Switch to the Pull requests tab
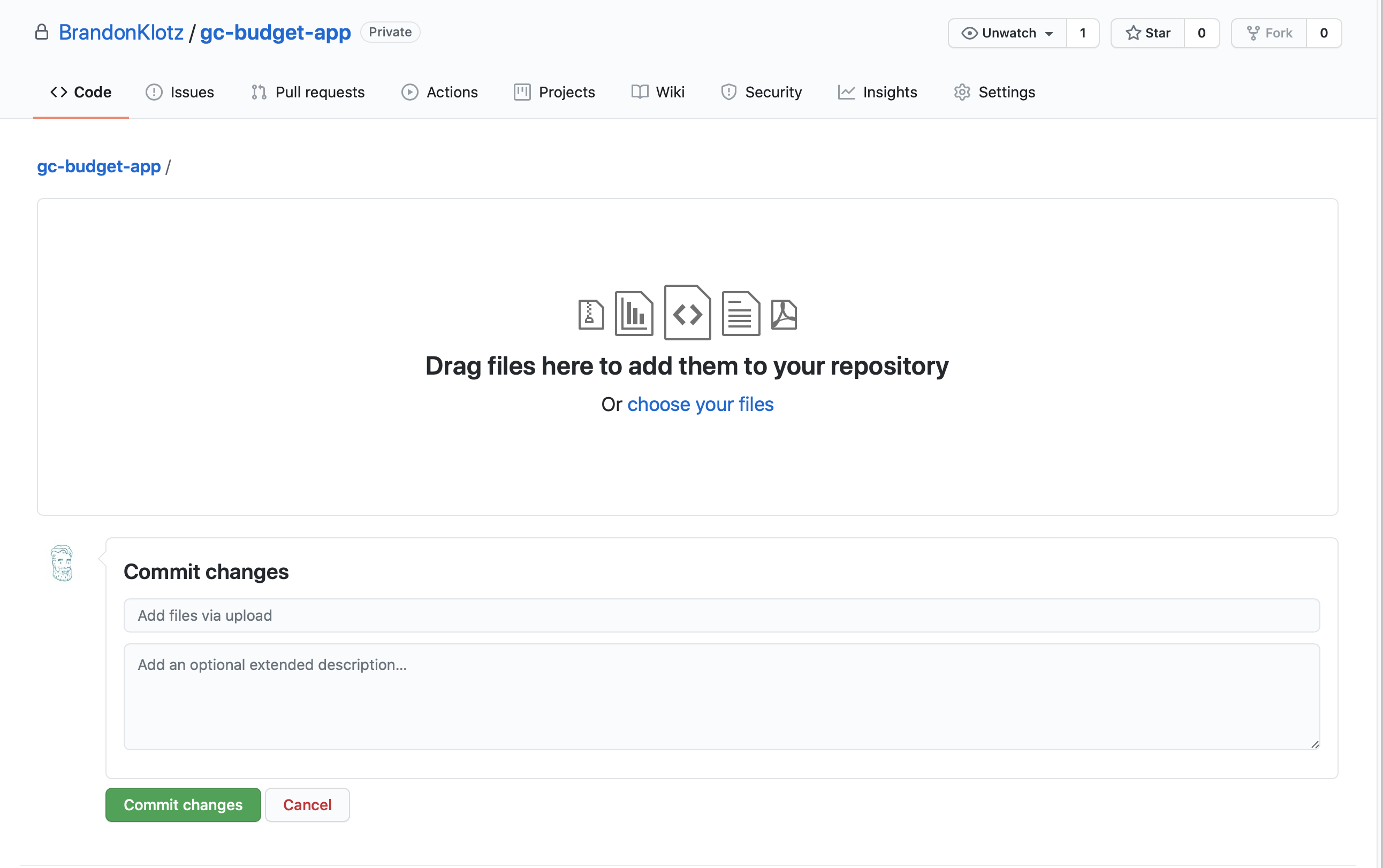This screenshot has height=868, width=1383. click(308, 92)
